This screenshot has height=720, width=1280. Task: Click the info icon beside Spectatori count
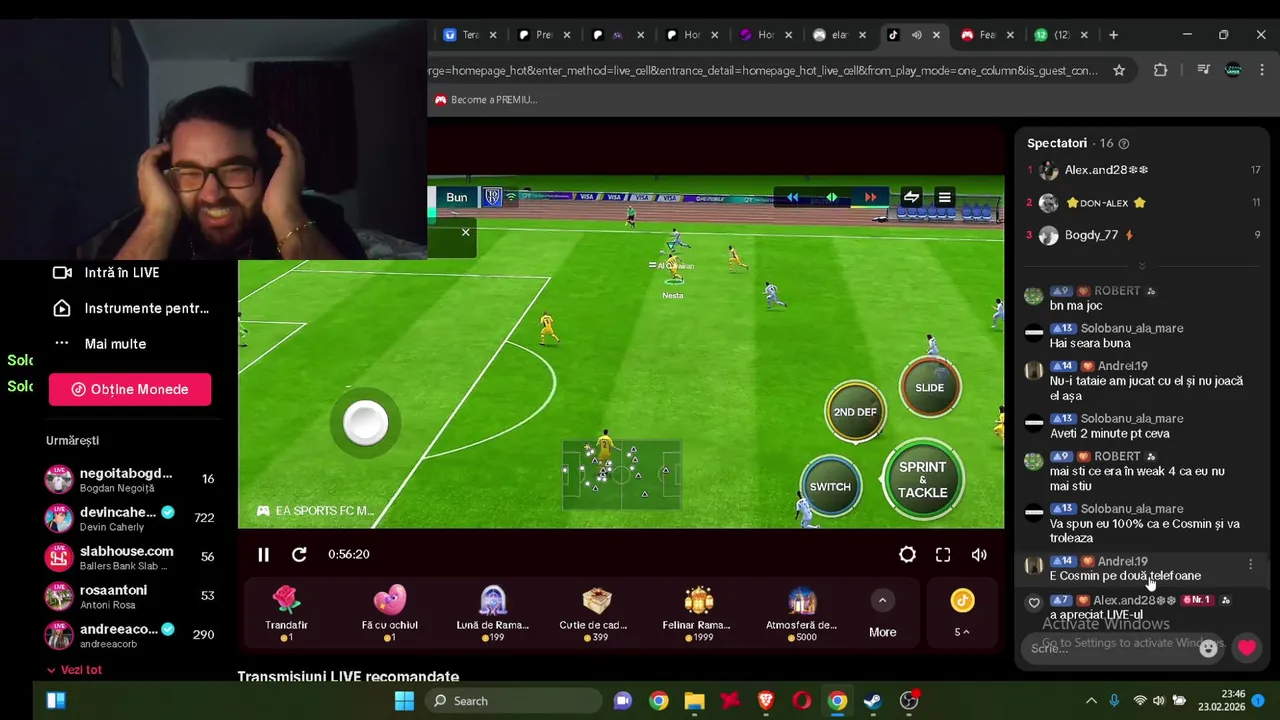1123,144
